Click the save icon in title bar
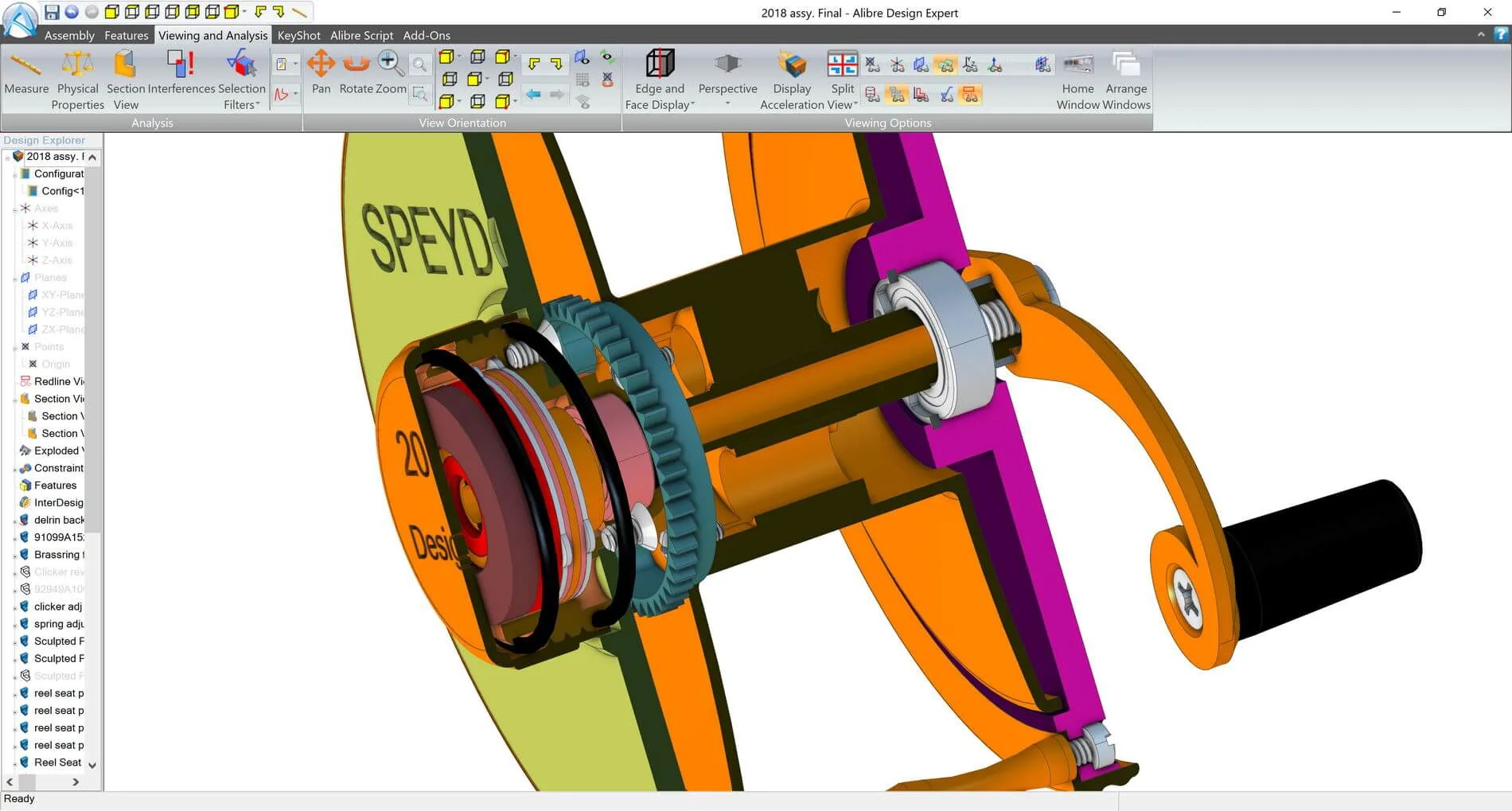The height and width of the screenshot is (811, 1512). pos(52,12)
